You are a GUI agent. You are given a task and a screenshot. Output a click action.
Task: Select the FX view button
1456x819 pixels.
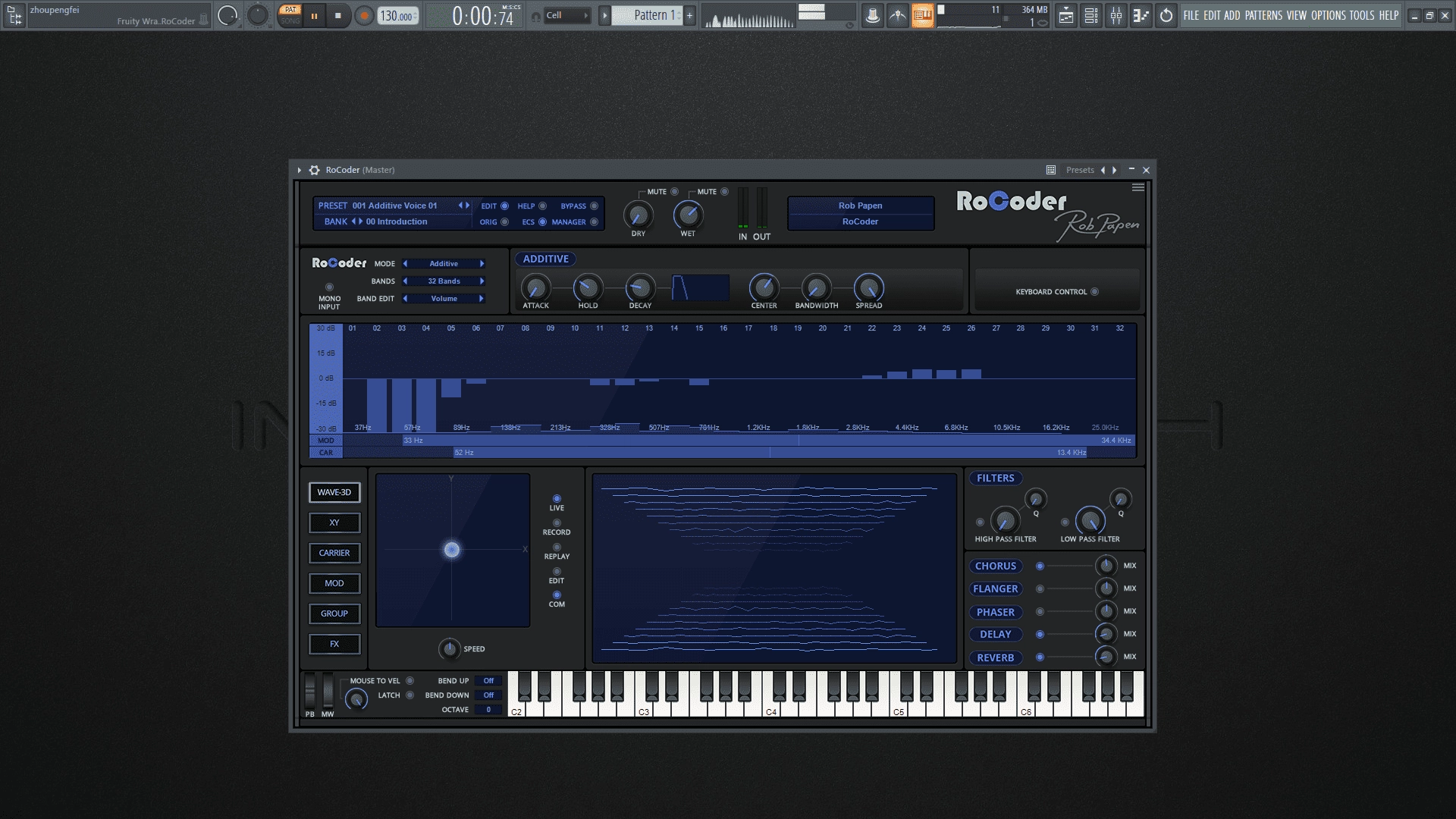pyautogui.click(x=334, y=645)
